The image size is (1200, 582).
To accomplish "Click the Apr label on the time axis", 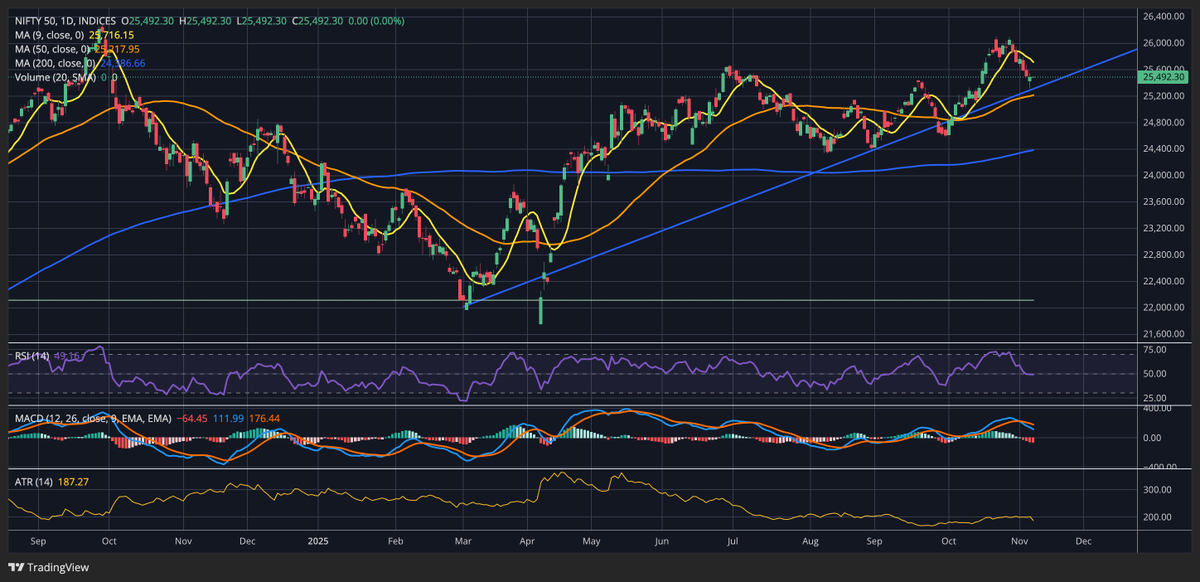I will (x=527, y=540).
